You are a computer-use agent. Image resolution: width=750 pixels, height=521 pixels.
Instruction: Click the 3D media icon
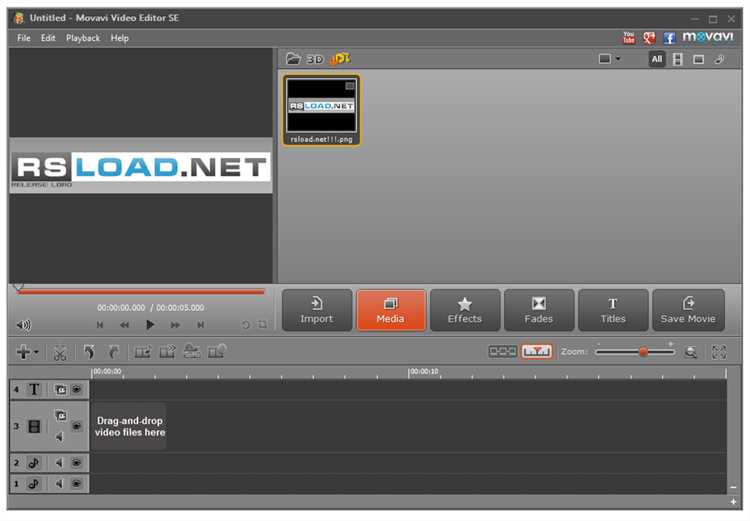(x=315, y=59)
